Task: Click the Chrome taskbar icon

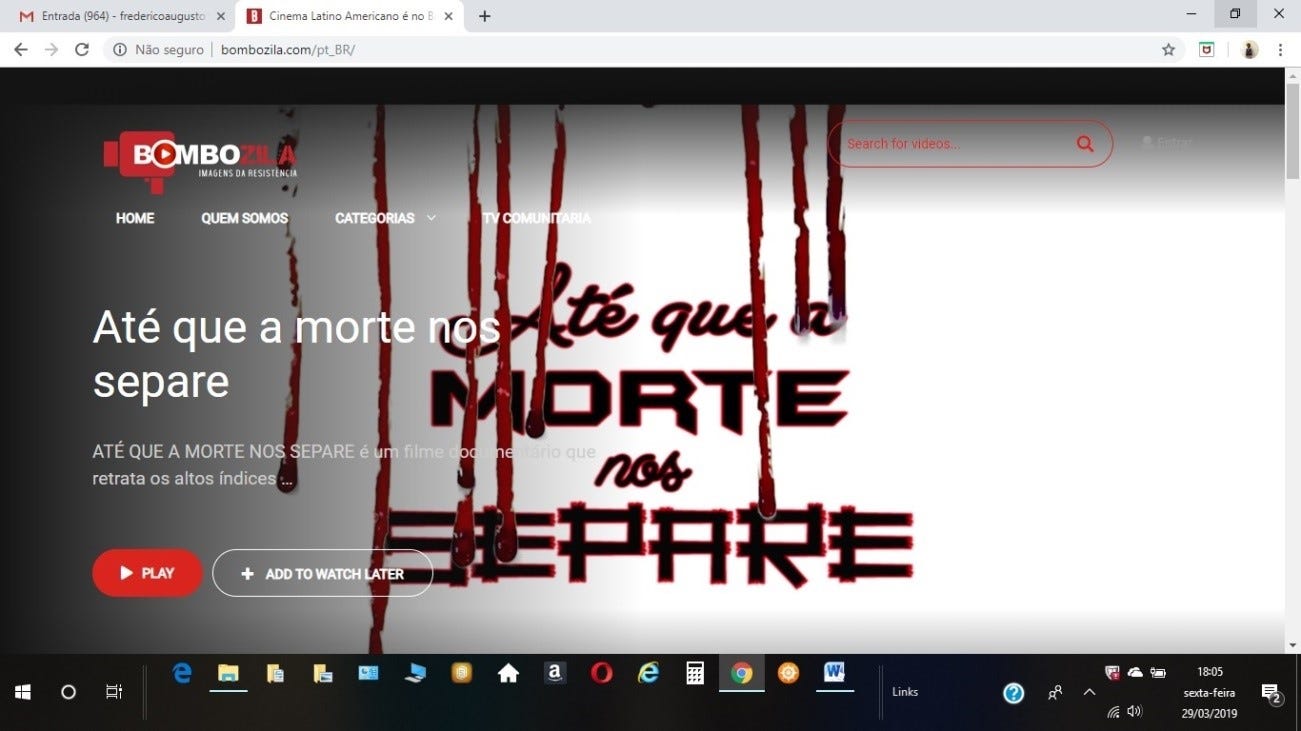Action: (741, 674)
